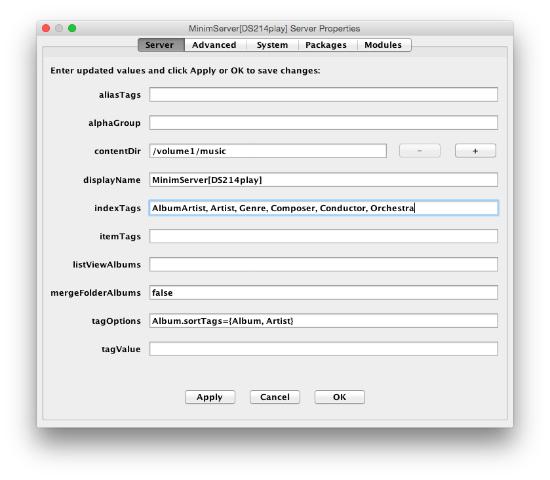The height and width of the screenshot is (480, 550).
Task: Click the tagOptions field
Action: click(x=323, y=321)
